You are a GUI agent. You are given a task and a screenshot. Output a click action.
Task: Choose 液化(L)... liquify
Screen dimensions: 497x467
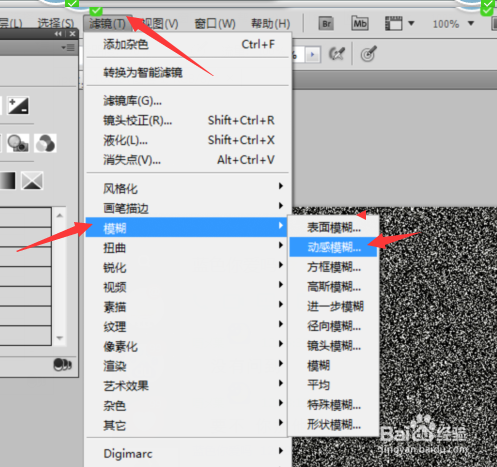pyautogui.click(x=189, y=140)
